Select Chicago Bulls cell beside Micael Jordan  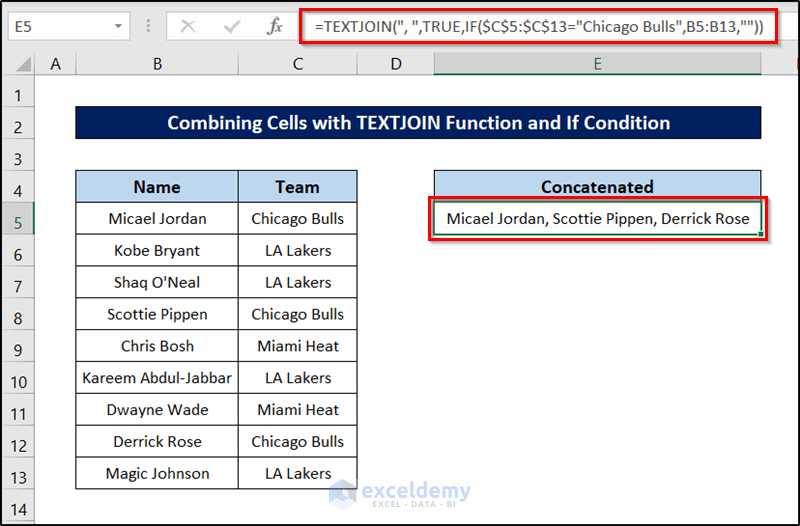297,218
